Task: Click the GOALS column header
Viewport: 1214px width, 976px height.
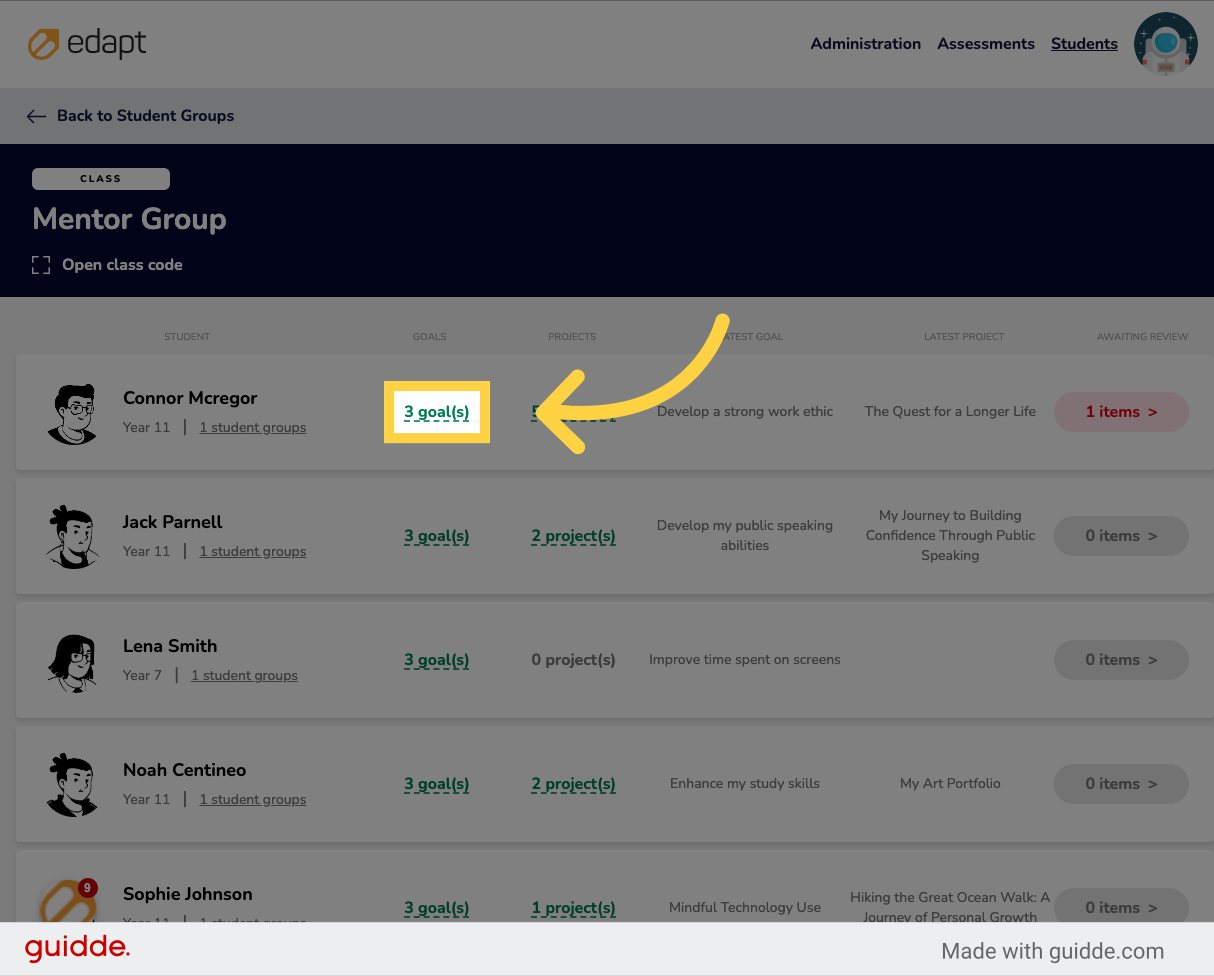Action: (x=430, y=337)
